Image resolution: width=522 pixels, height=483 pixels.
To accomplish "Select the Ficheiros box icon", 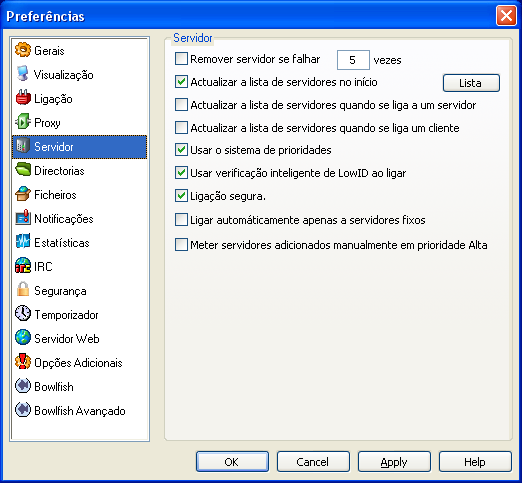I will pos(23,194).
